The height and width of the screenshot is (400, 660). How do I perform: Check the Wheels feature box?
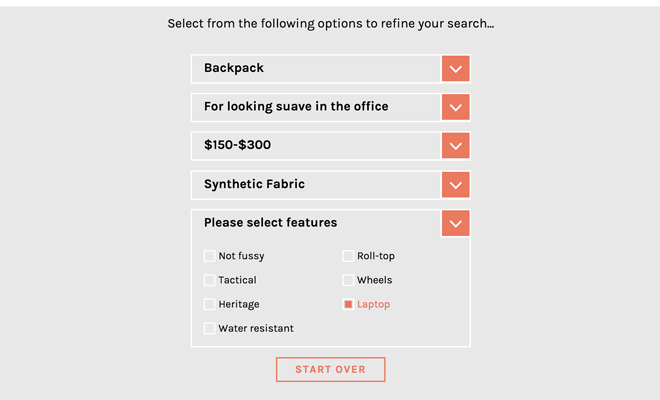click(x=348, y=280)
